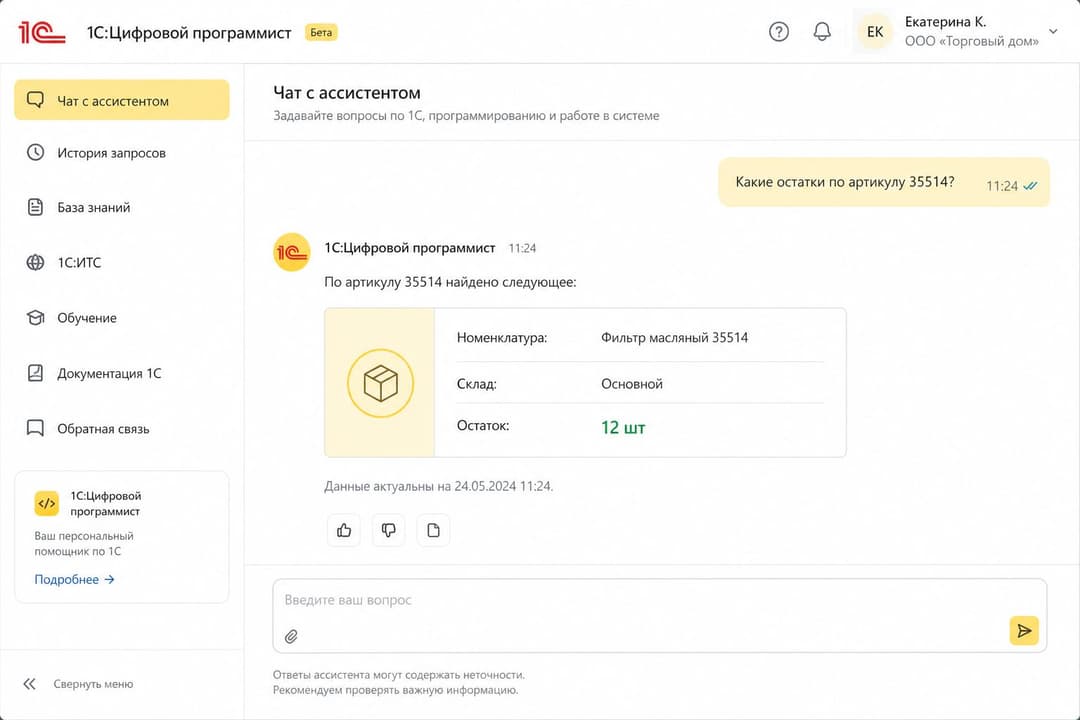Click Свернуть меню label
This screenshot has width=1080, height=720.
pyautogui.click(x=94, y=684)
